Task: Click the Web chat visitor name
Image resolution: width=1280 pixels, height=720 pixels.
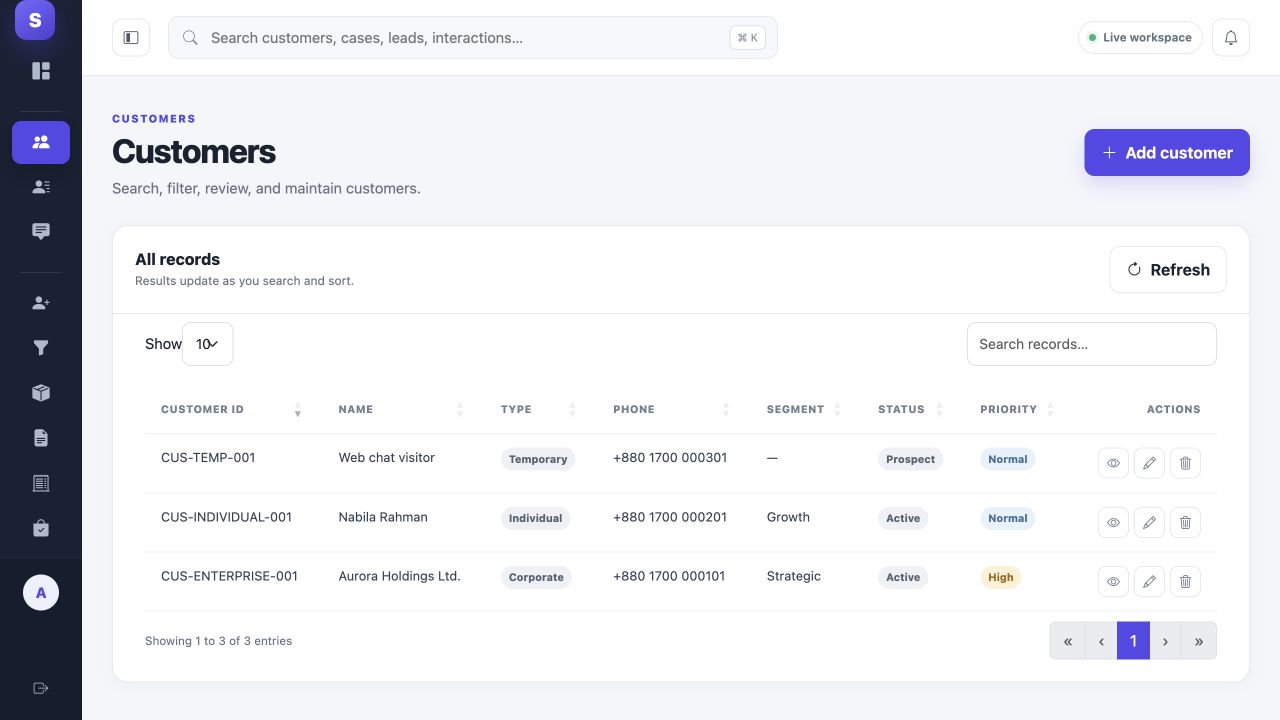Action: pos(387,458)
